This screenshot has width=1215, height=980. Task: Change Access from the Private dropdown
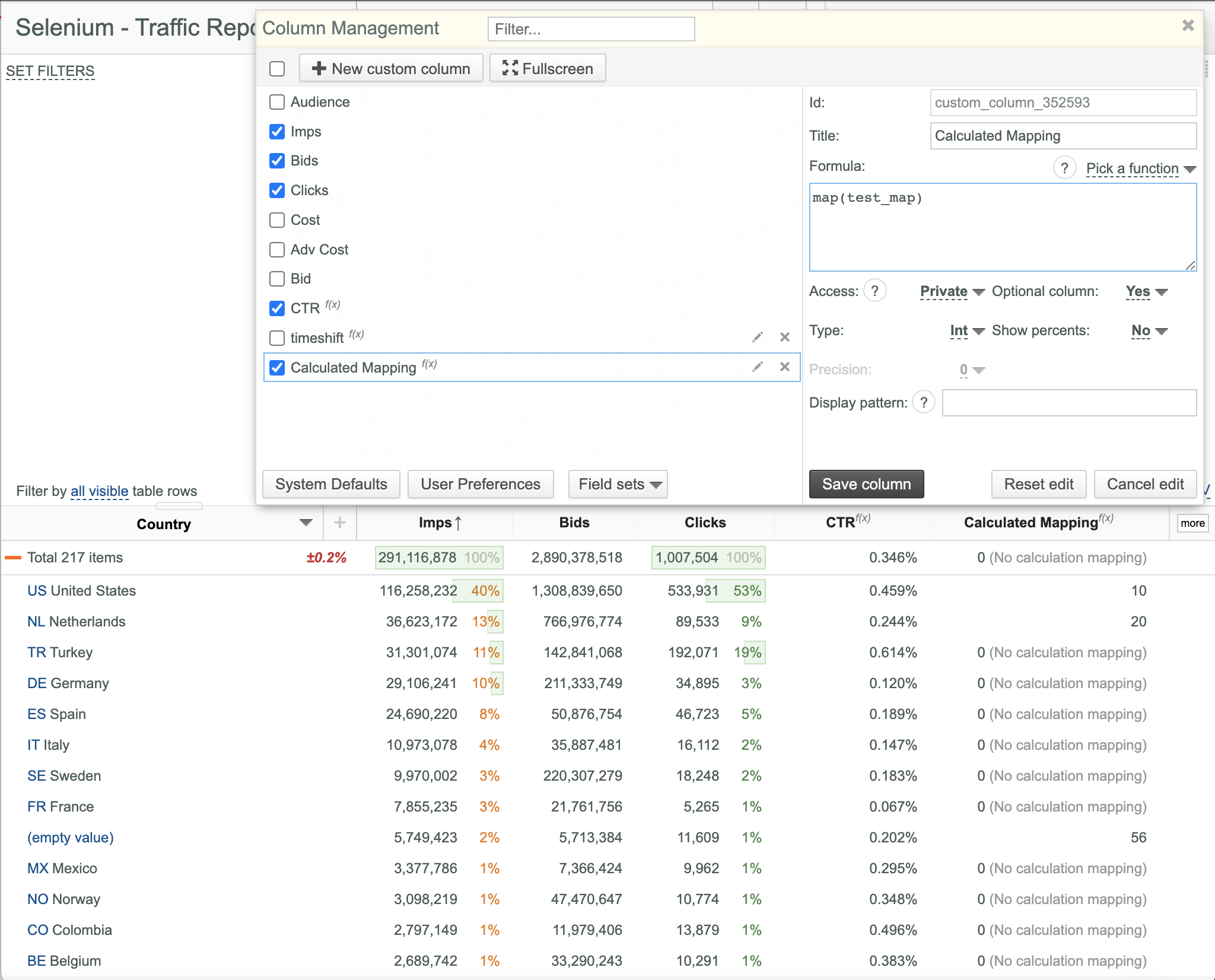coord(952,291)
